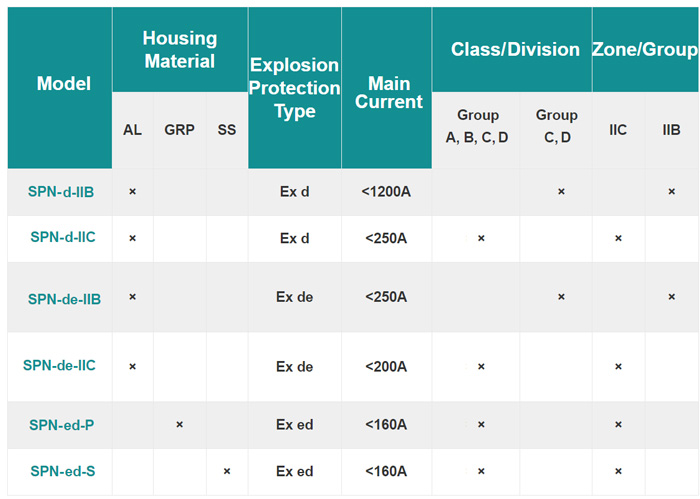
Task: Open the SPN-ed-P model link
Action: coord(62,425)
